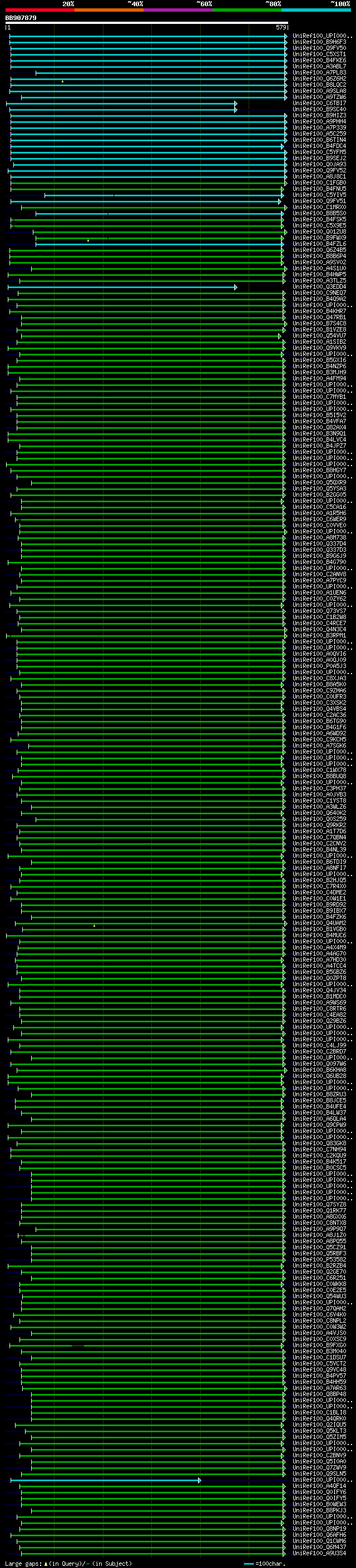356x1568 pixels.
Task: Select hit label UniRef100_B4FZL6
Action: pyautogui.click(x=319, y=244)
